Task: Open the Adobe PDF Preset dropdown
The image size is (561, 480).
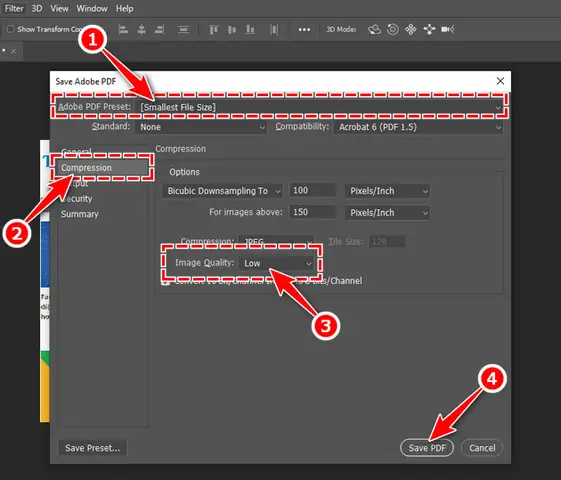Action: [319, 107]
